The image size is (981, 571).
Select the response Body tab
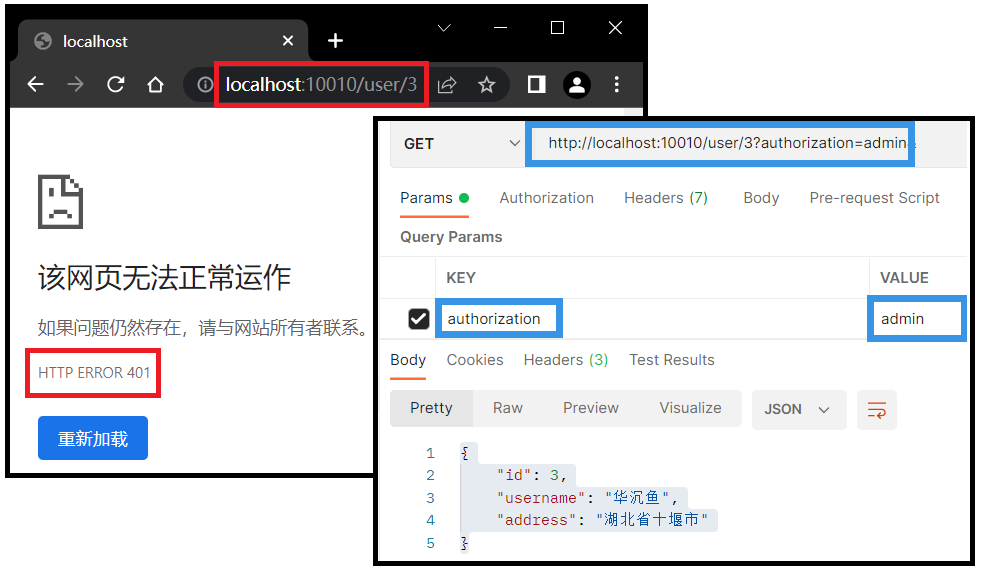pos(408,360)
